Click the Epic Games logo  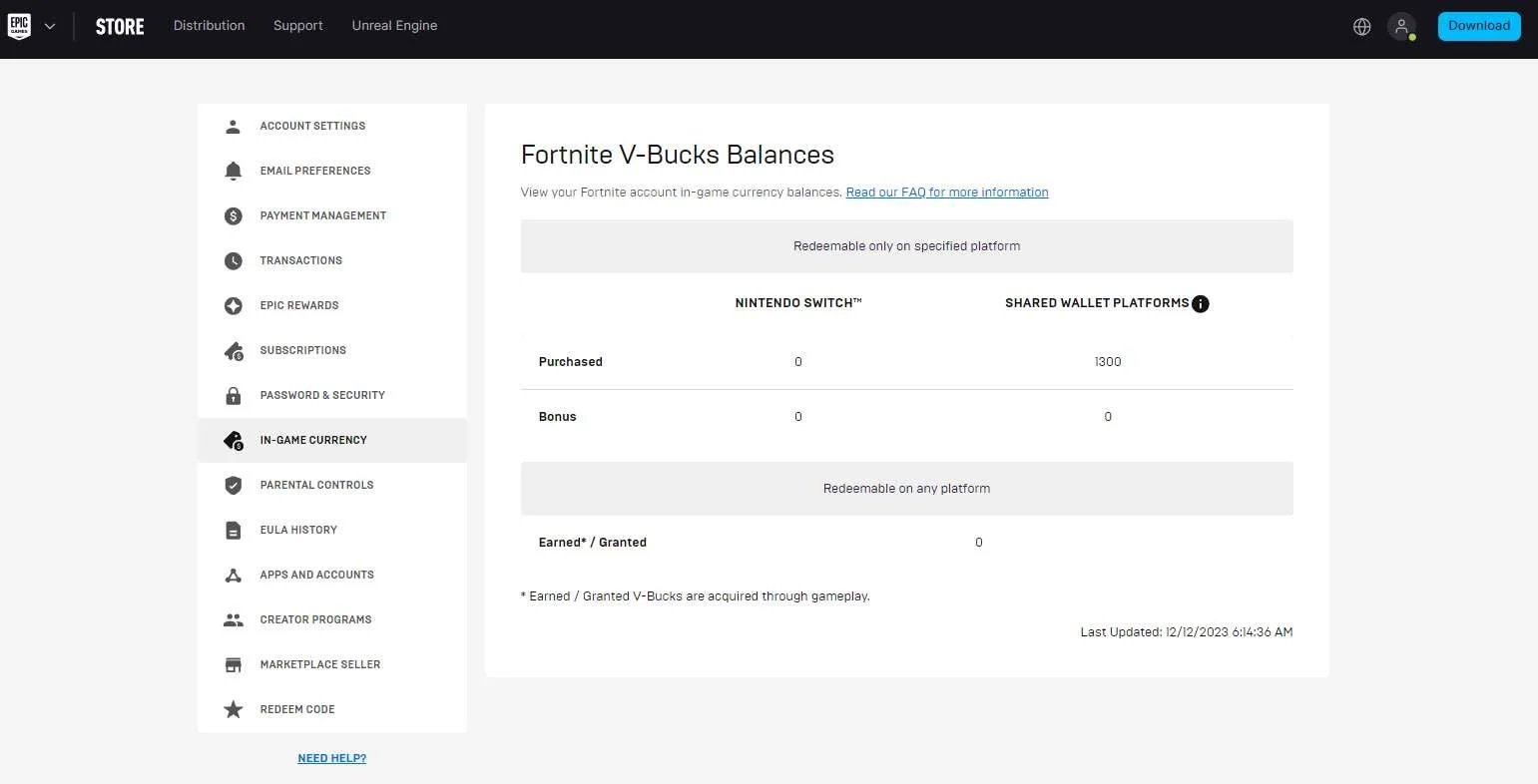pyautogui.click(x=19, y=26)
